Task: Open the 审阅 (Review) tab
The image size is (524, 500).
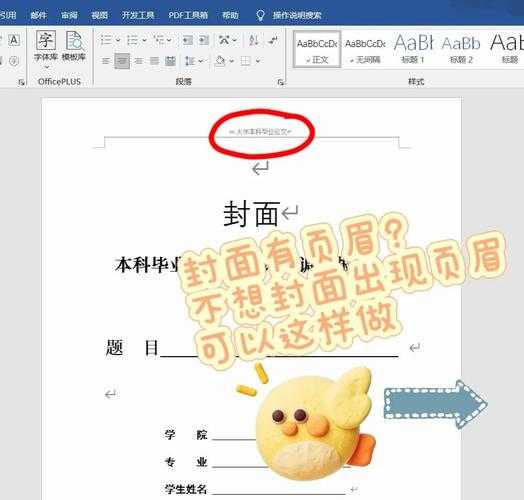Action: coord(69,15)
